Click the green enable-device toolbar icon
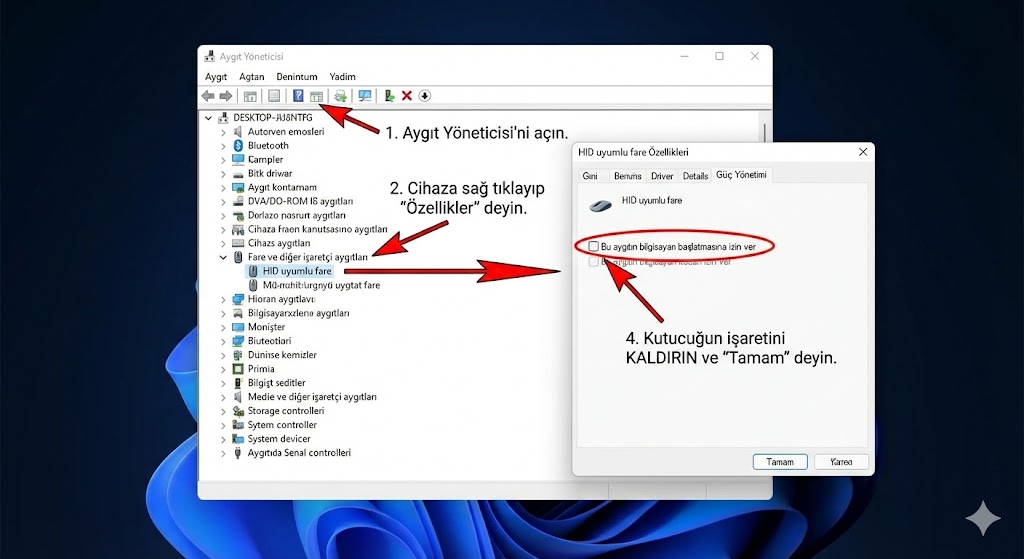Image resolution: width=1024 pixels, height=559 pixels. pos(389,96)
